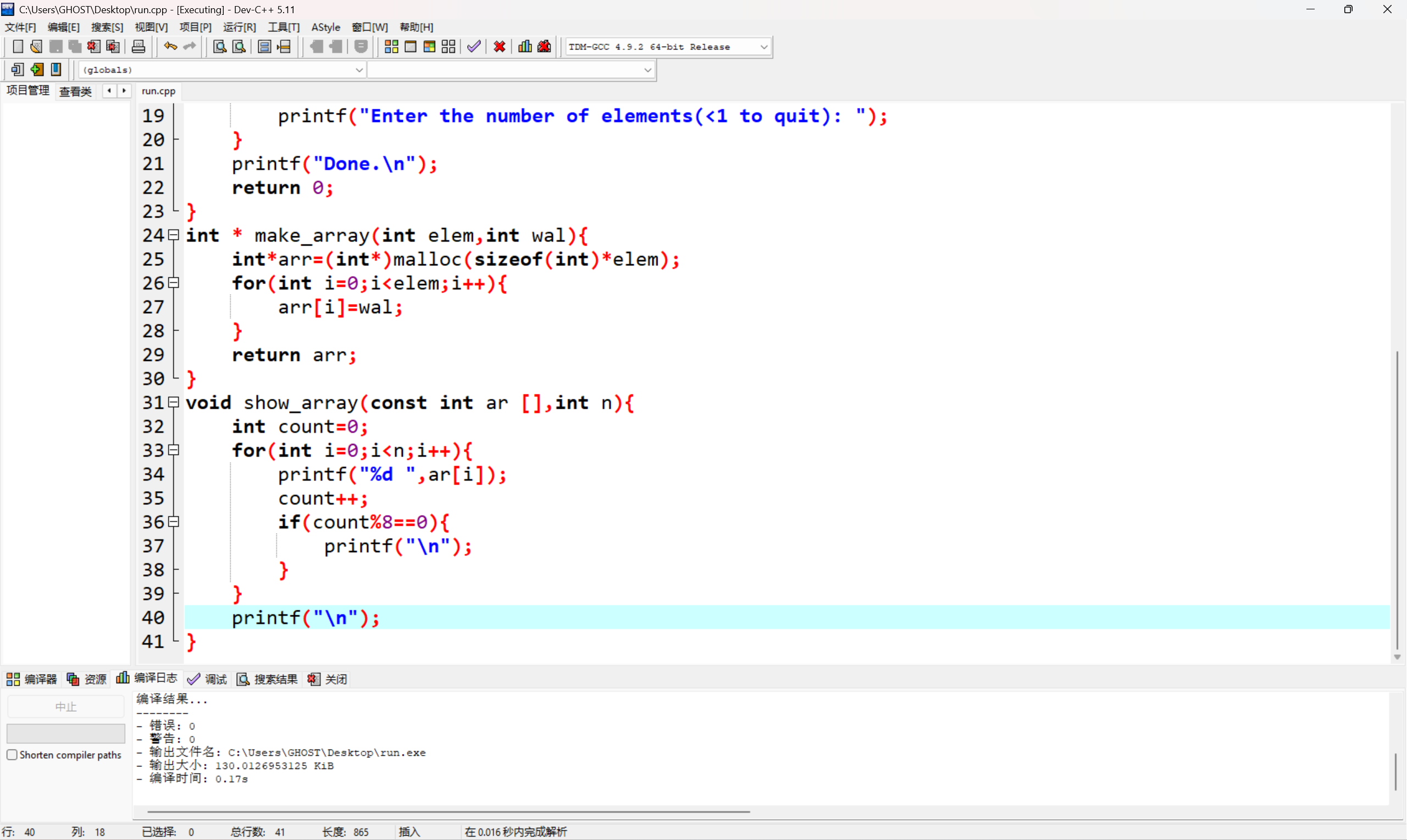Click the Compile icon with colored squares

coord(391,47)
